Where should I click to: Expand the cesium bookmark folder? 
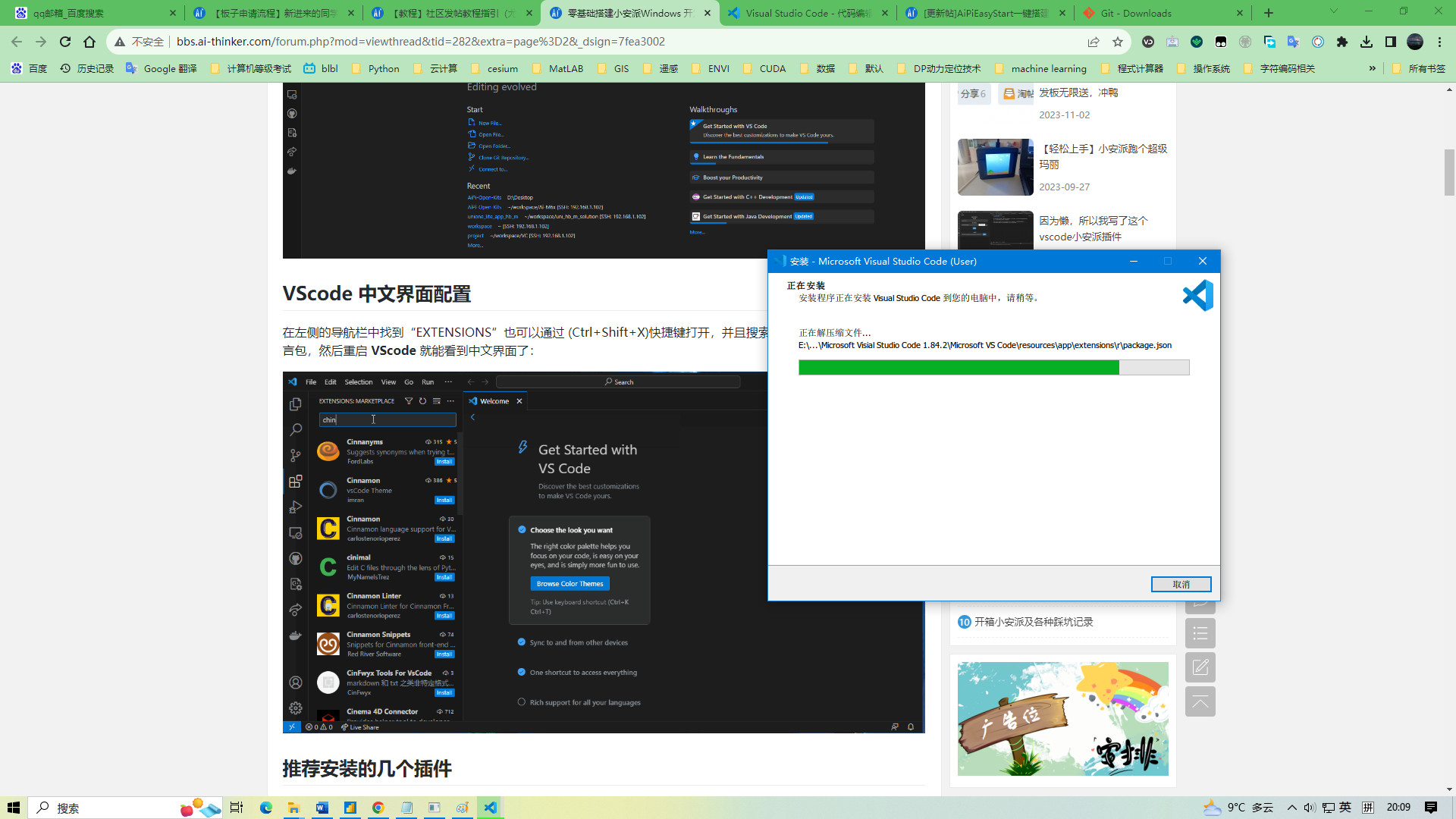tap(495, 68)
